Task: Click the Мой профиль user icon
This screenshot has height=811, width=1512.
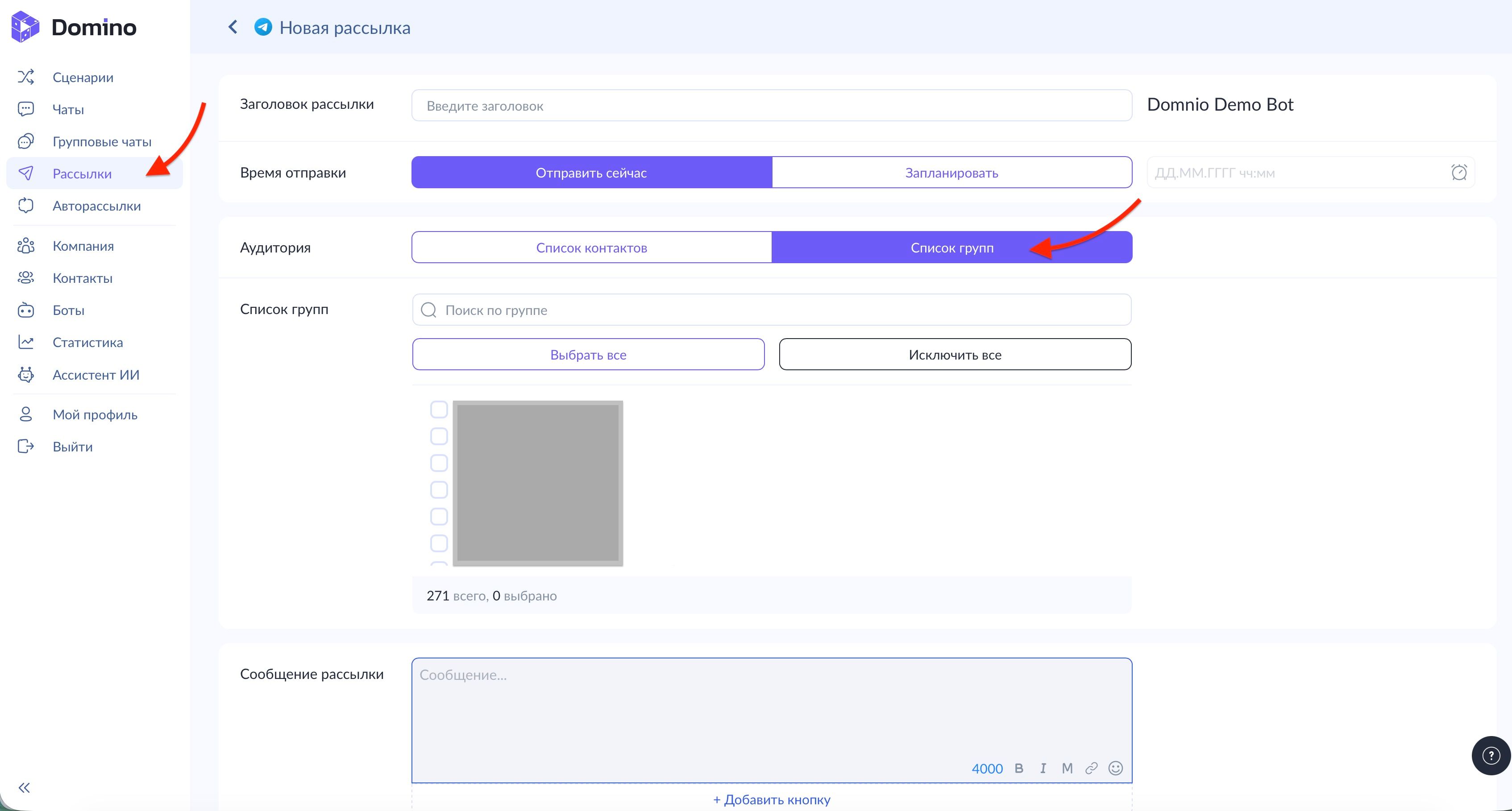Action: point(26,414)
